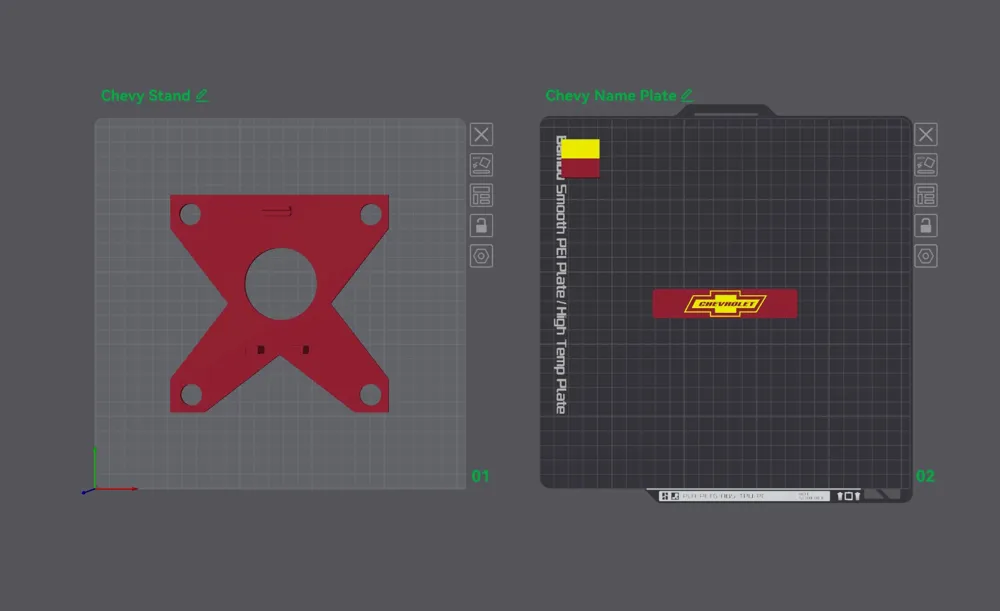This screenshot has height=611, width=1000.
Task: Auto-orient objects on the Chevy Name Plate
Action: tap(926, 165)
